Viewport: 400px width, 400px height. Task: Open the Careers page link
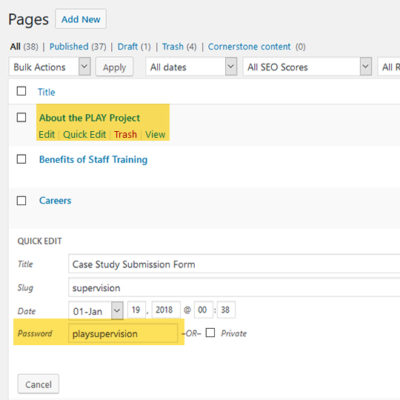[55, 201]
